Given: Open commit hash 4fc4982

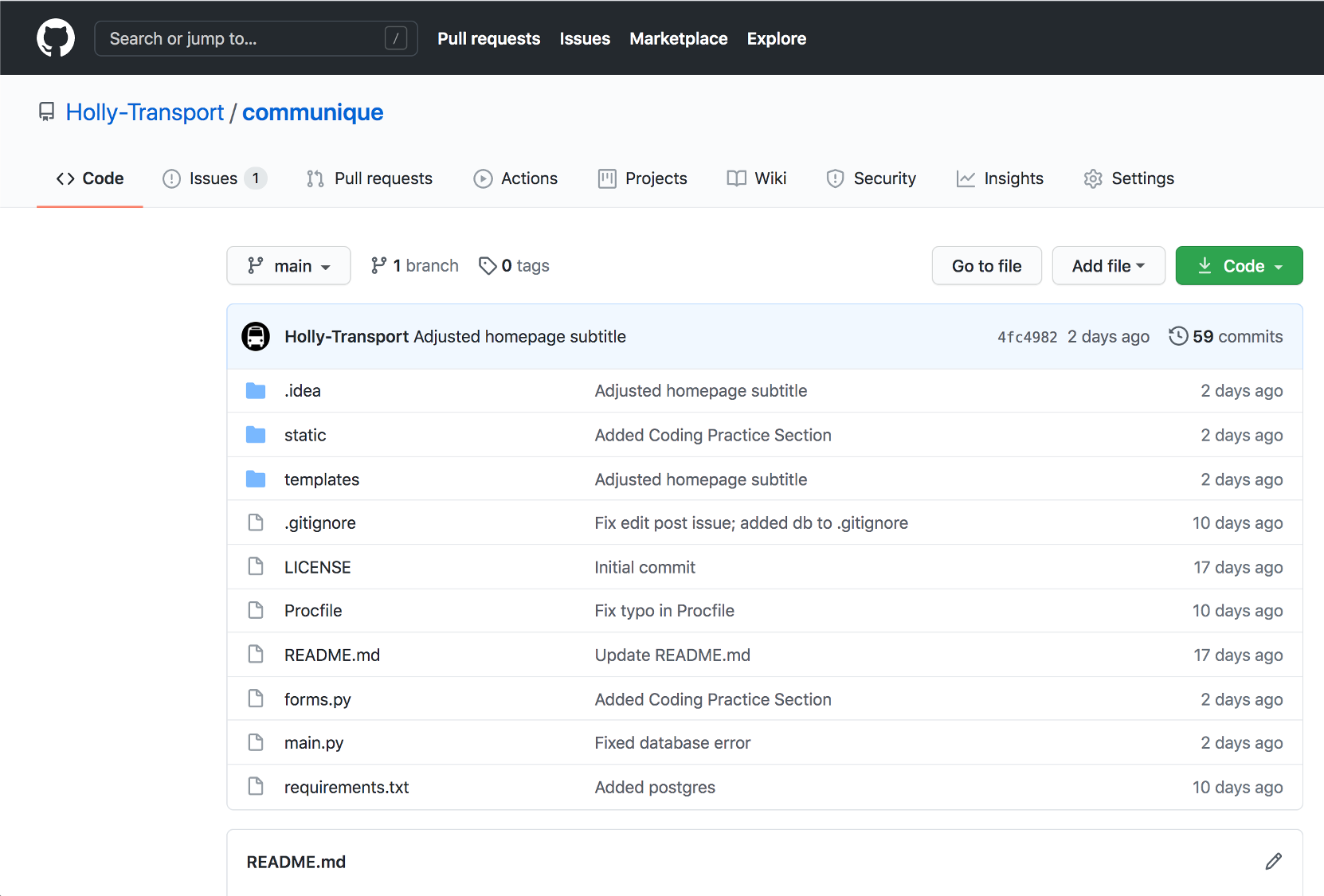Looking at the screenshot, I should [1027, 337].
